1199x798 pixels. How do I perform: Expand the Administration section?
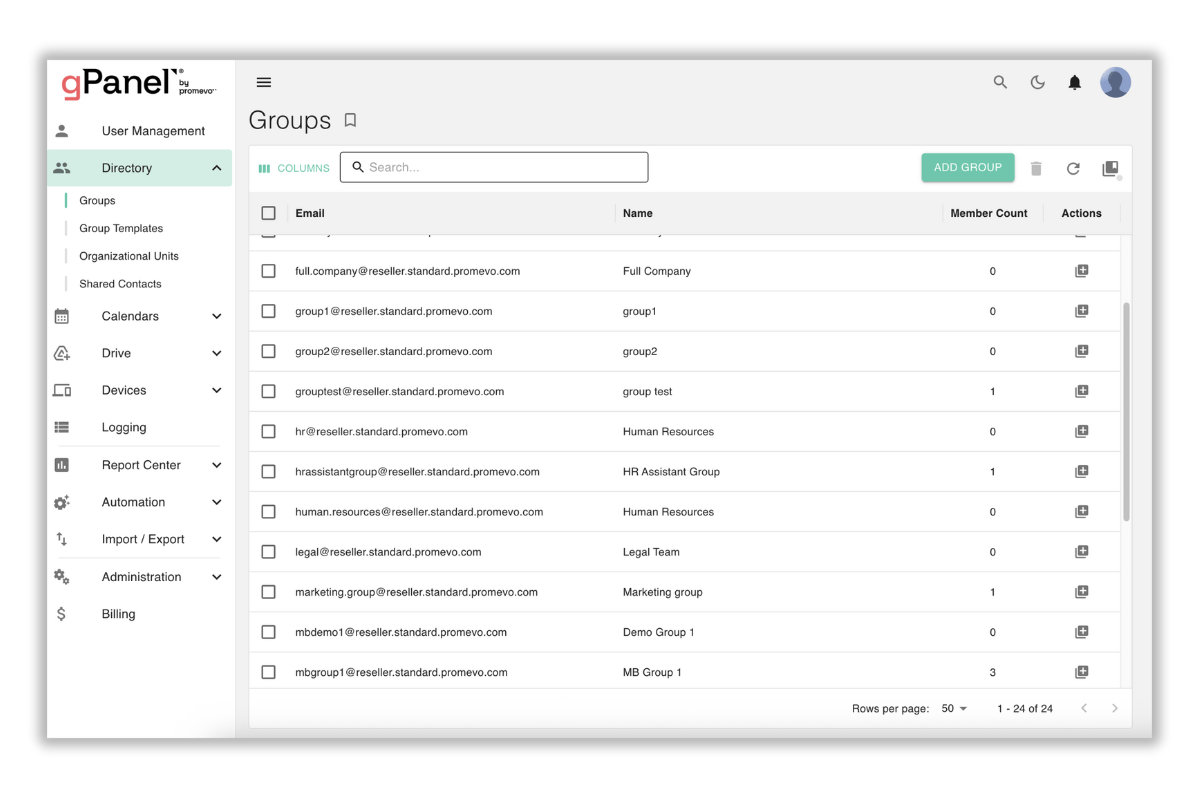coord(216,577)
